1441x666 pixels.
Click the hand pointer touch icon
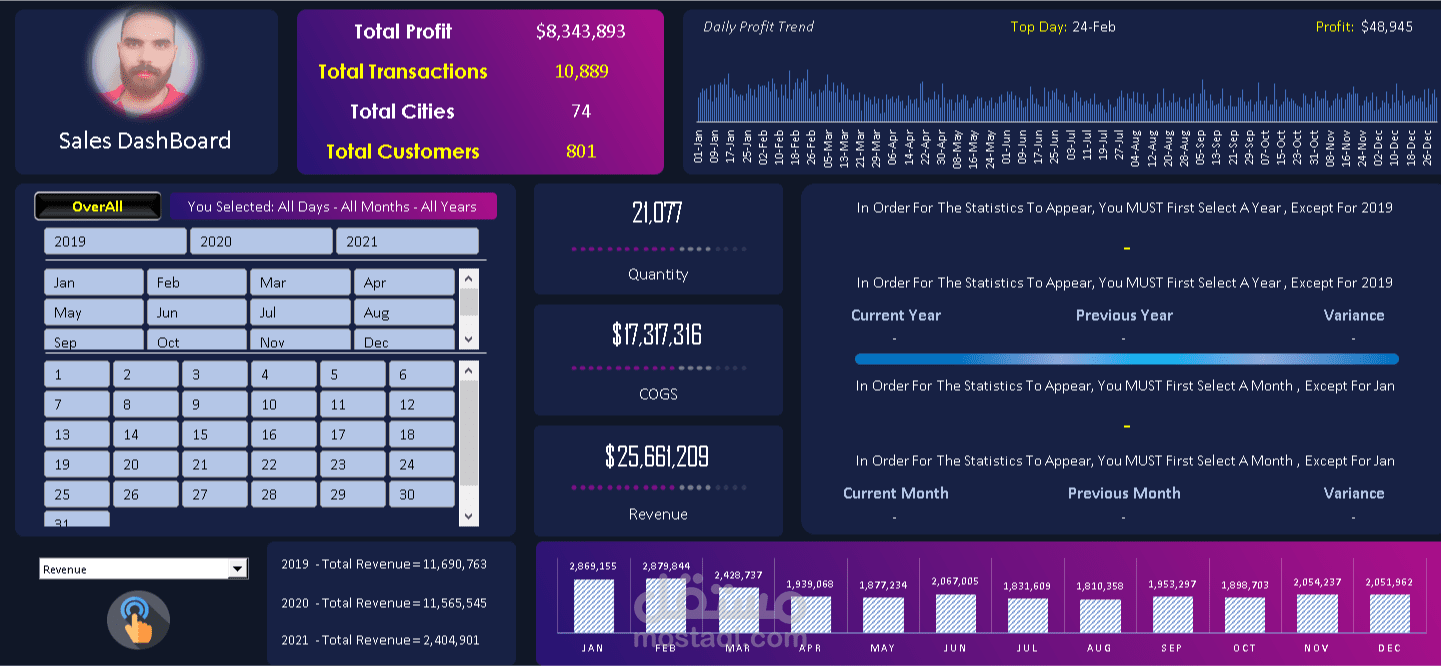138,620
